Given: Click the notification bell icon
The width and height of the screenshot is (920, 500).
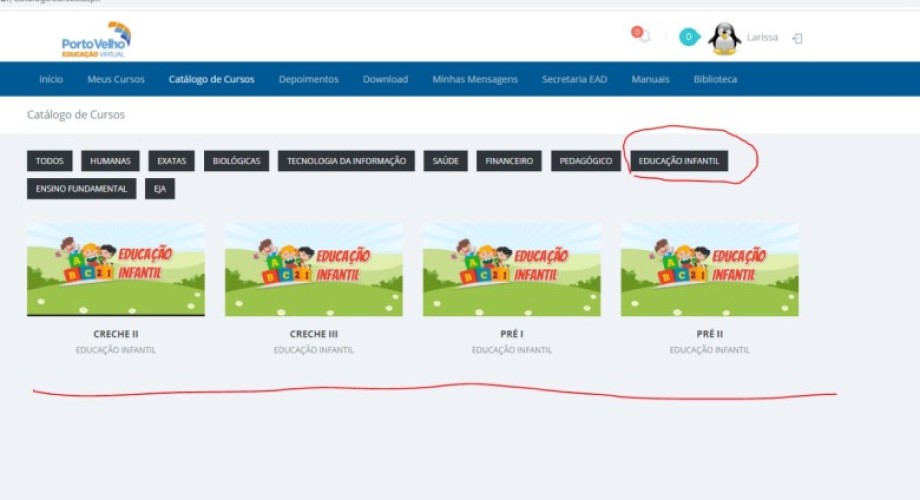Looking at the screenshot, I should [644, 37].
